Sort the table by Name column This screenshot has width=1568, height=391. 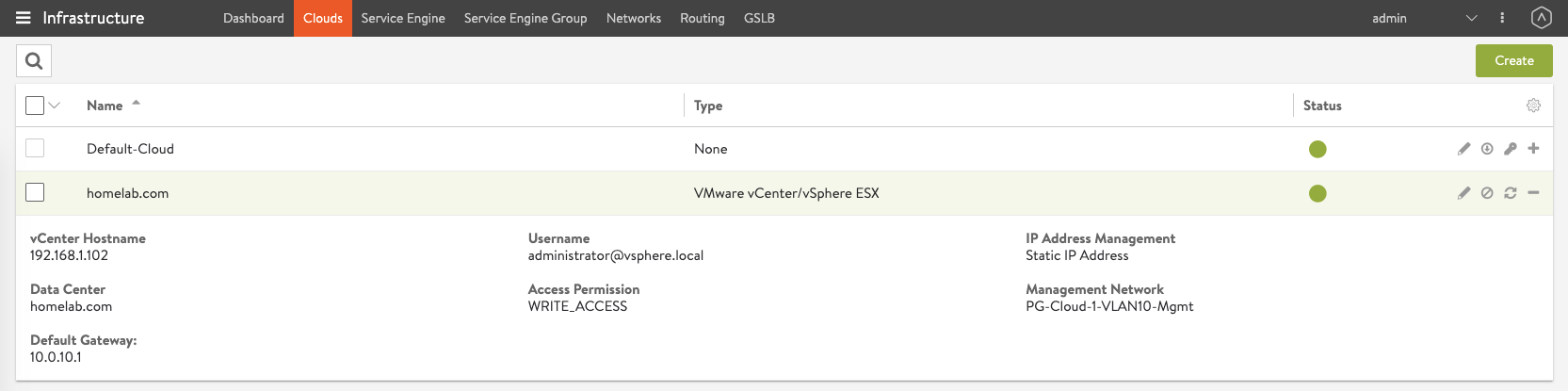[x=105, y=106]
